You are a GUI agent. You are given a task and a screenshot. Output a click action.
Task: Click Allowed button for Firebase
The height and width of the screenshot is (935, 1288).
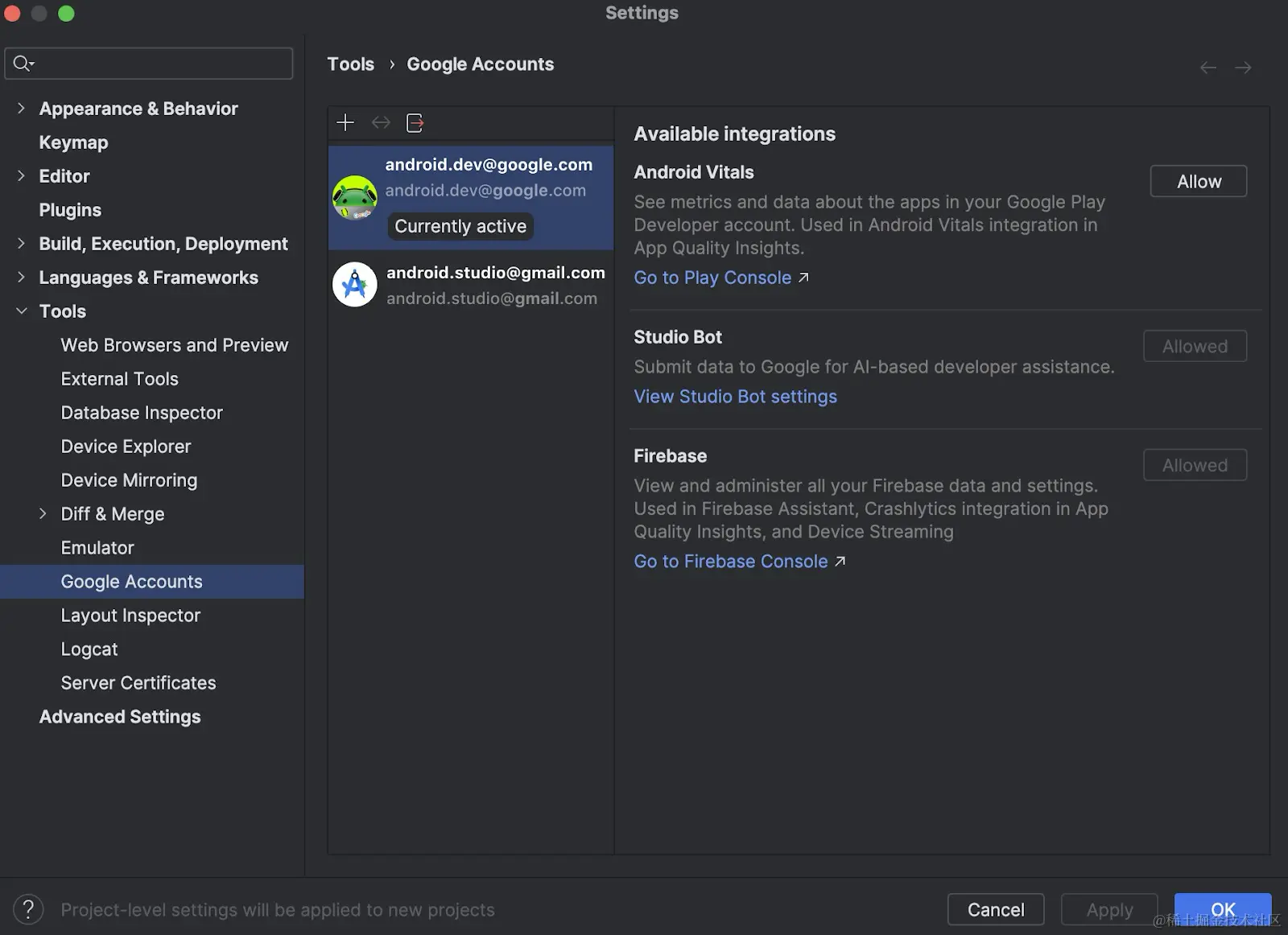click(1195, 465)
